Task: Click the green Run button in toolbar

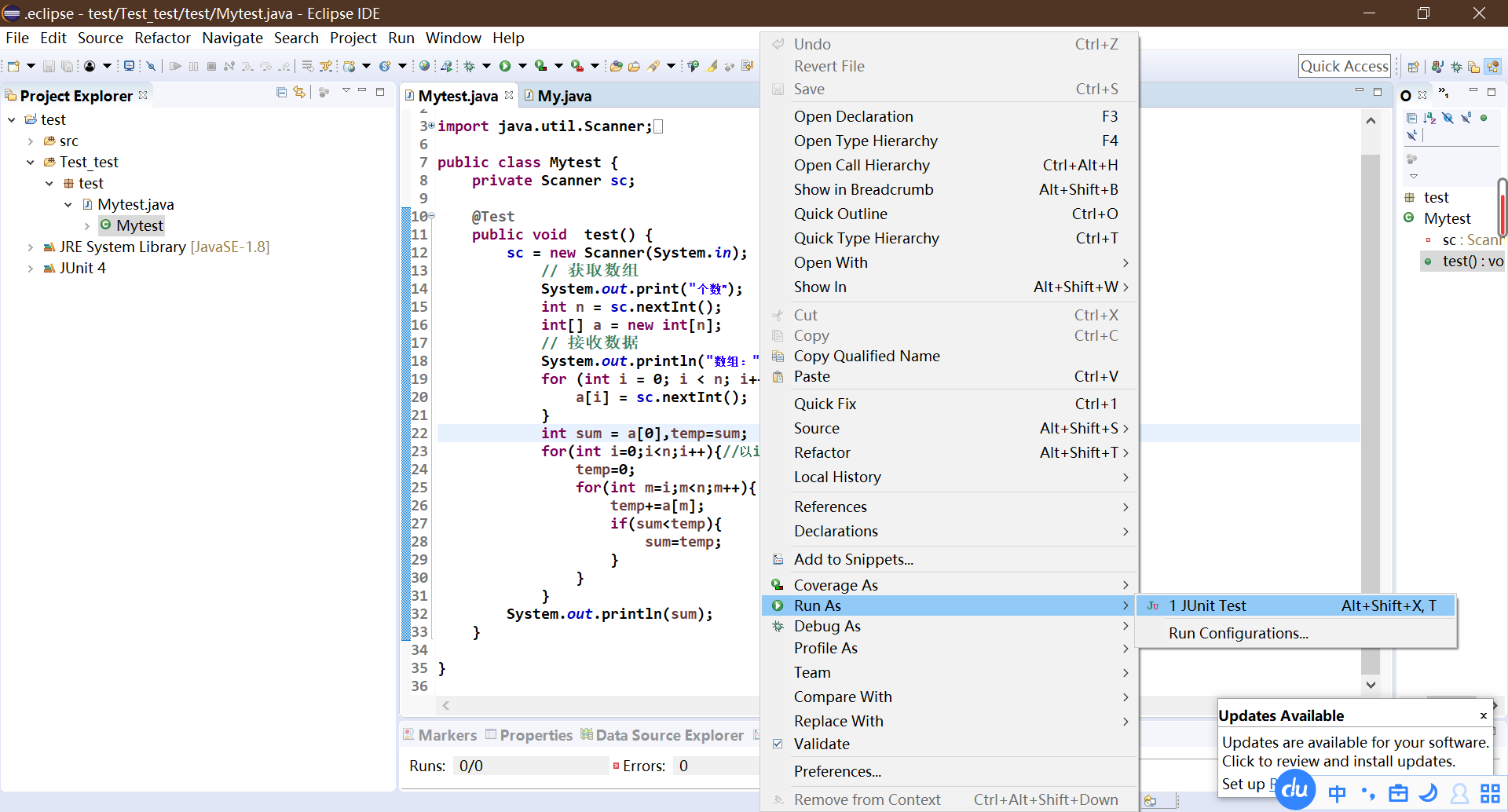Action: [x=505, y=67]
